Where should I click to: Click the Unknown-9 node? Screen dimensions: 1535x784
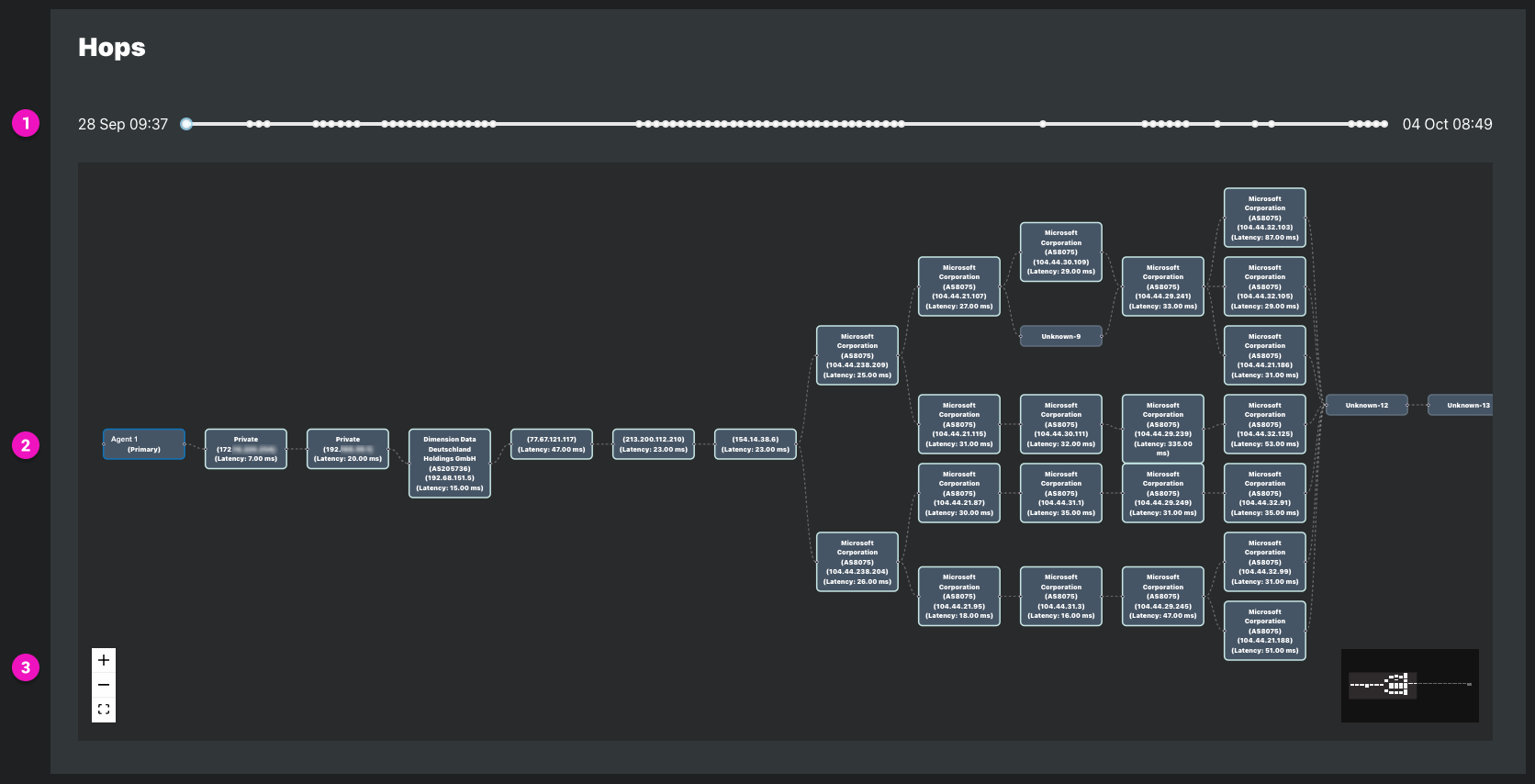click(1061, 336)
